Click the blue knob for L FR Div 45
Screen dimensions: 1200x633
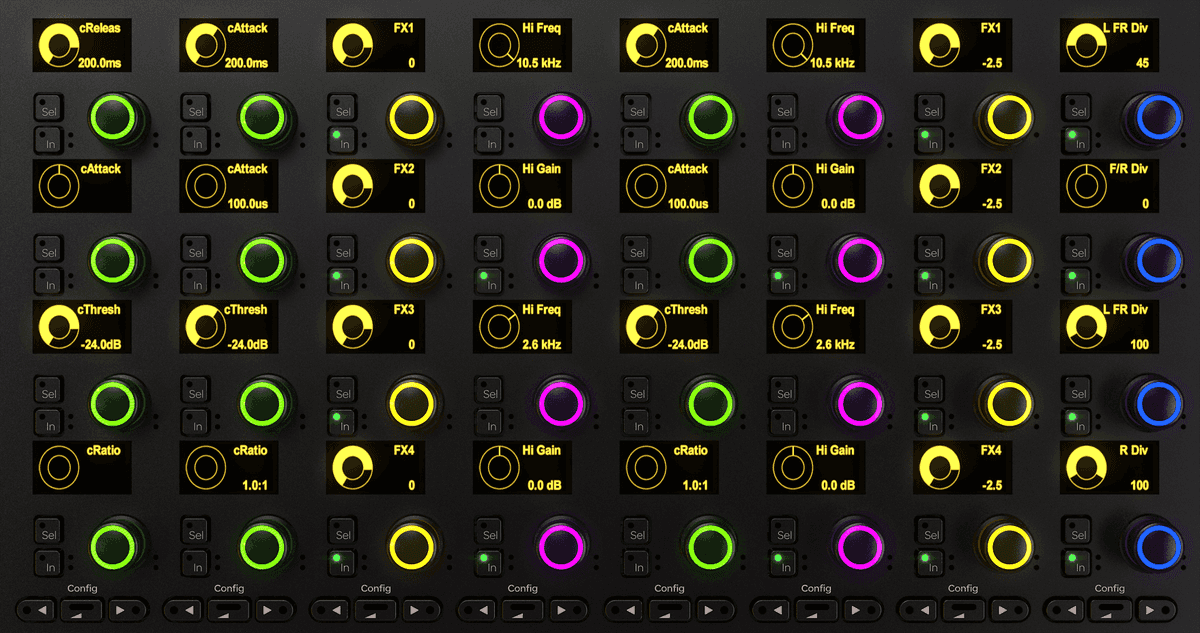1156,118
